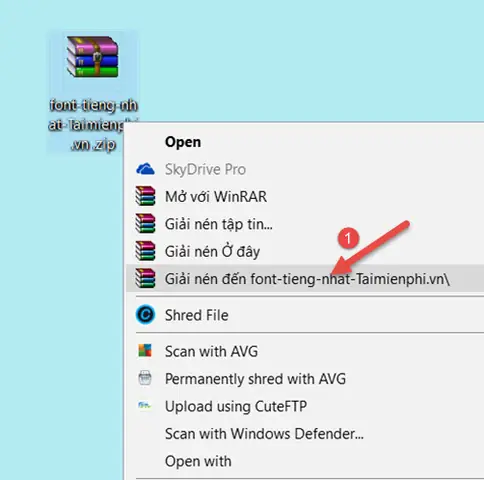484x480 pixels.
Task: Click the AVG colored square icon
Action: (x=145, y=350)
